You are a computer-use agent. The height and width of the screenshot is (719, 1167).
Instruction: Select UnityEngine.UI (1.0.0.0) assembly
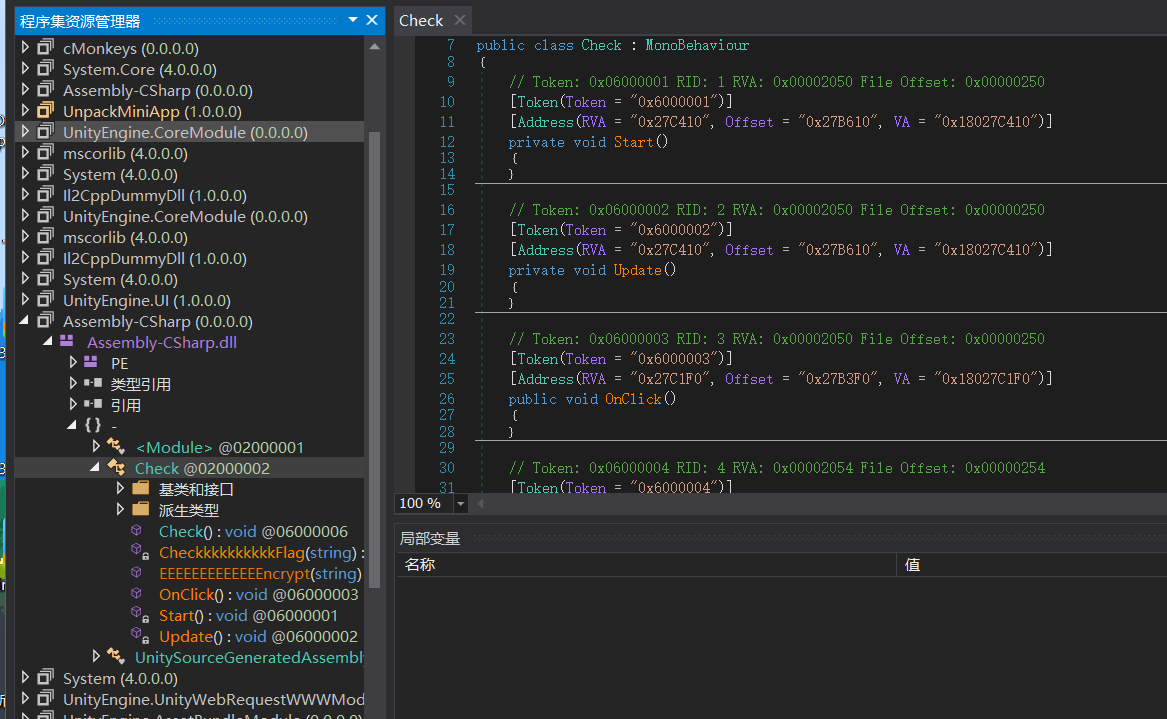(146, 300)
